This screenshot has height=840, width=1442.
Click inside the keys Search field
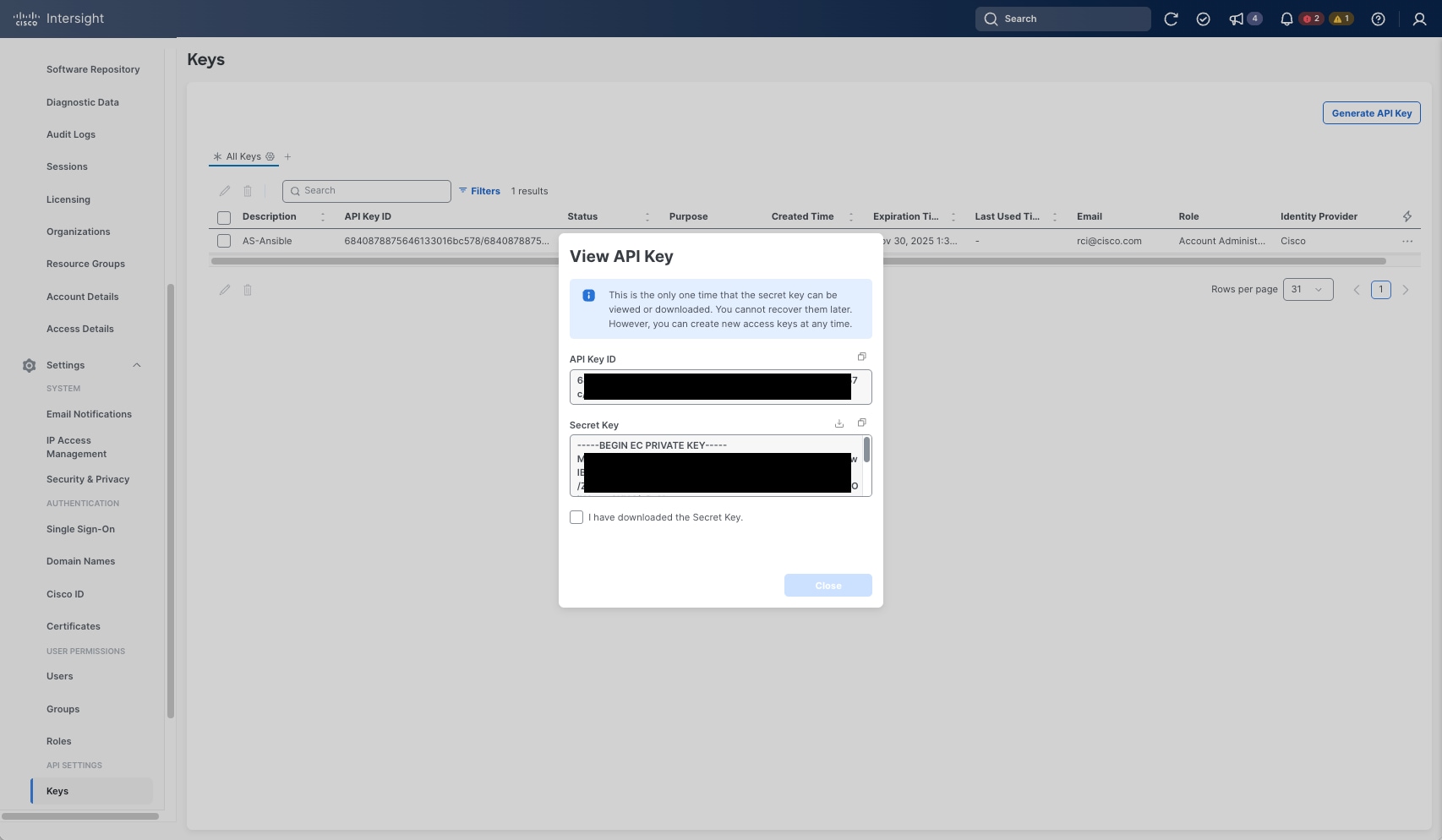pos(366,190)
